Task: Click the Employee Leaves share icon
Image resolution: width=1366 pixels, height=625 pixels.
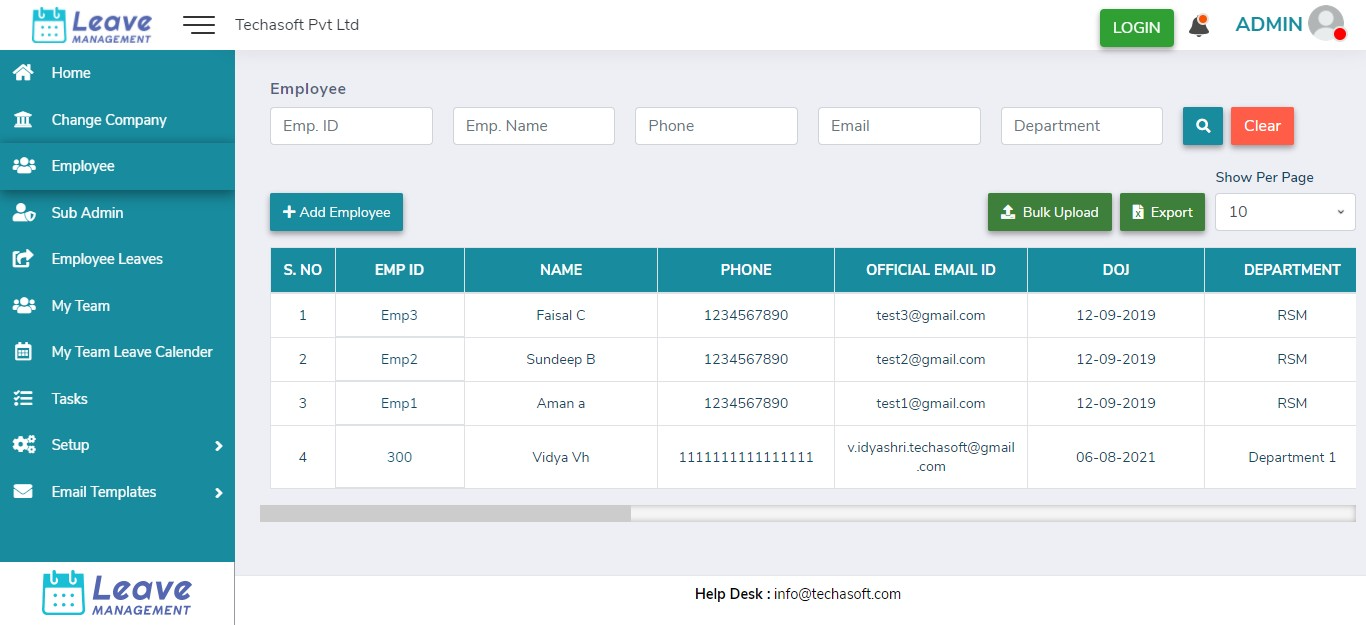Action: 23,259
